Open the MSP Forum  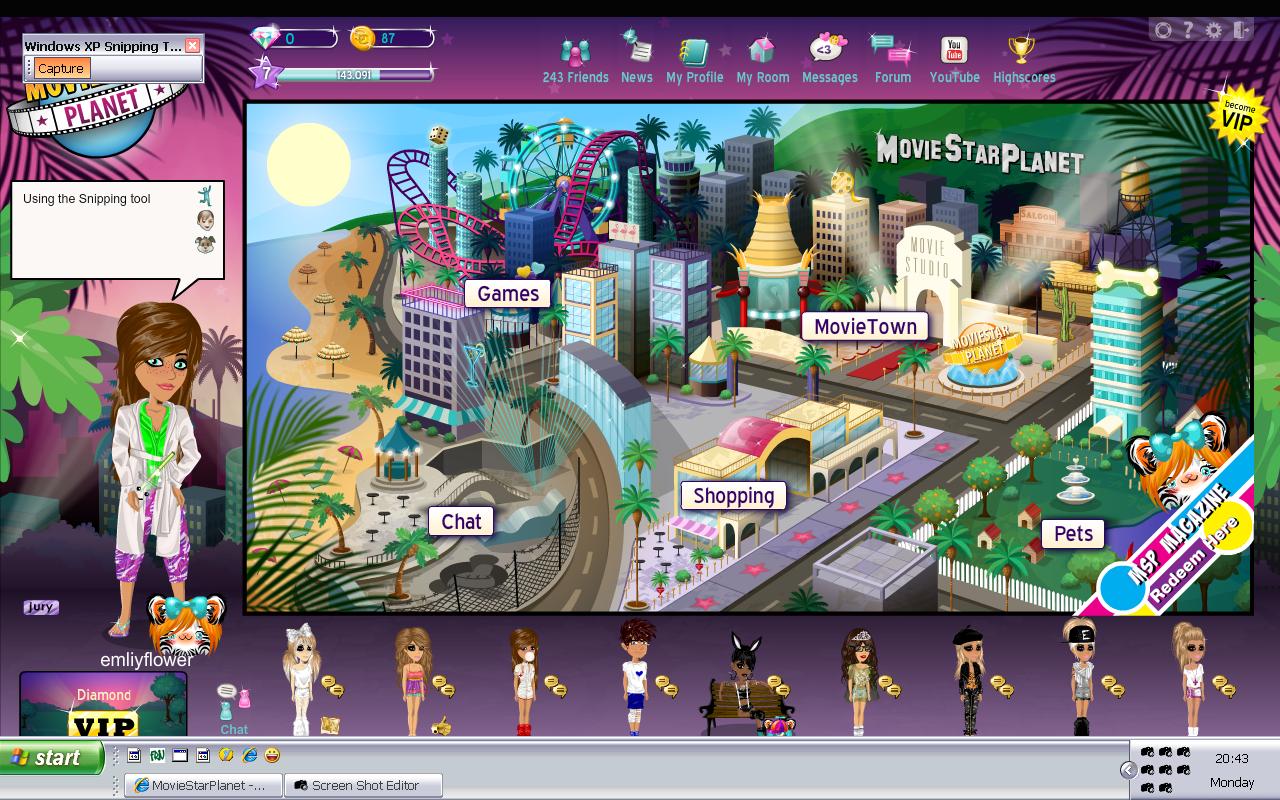[x=892, y=58]
